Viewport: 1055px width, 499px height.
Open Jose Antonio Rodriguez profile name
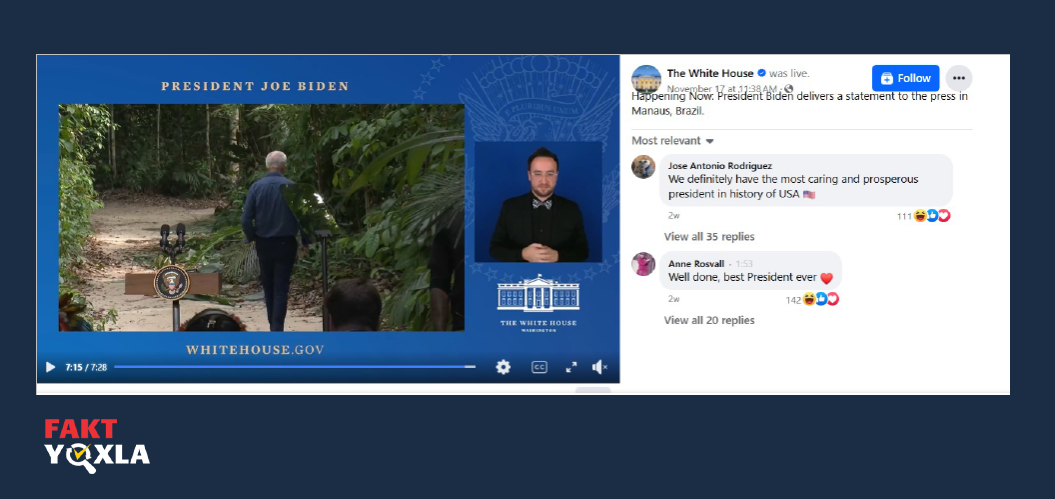[x=720, y=165]
